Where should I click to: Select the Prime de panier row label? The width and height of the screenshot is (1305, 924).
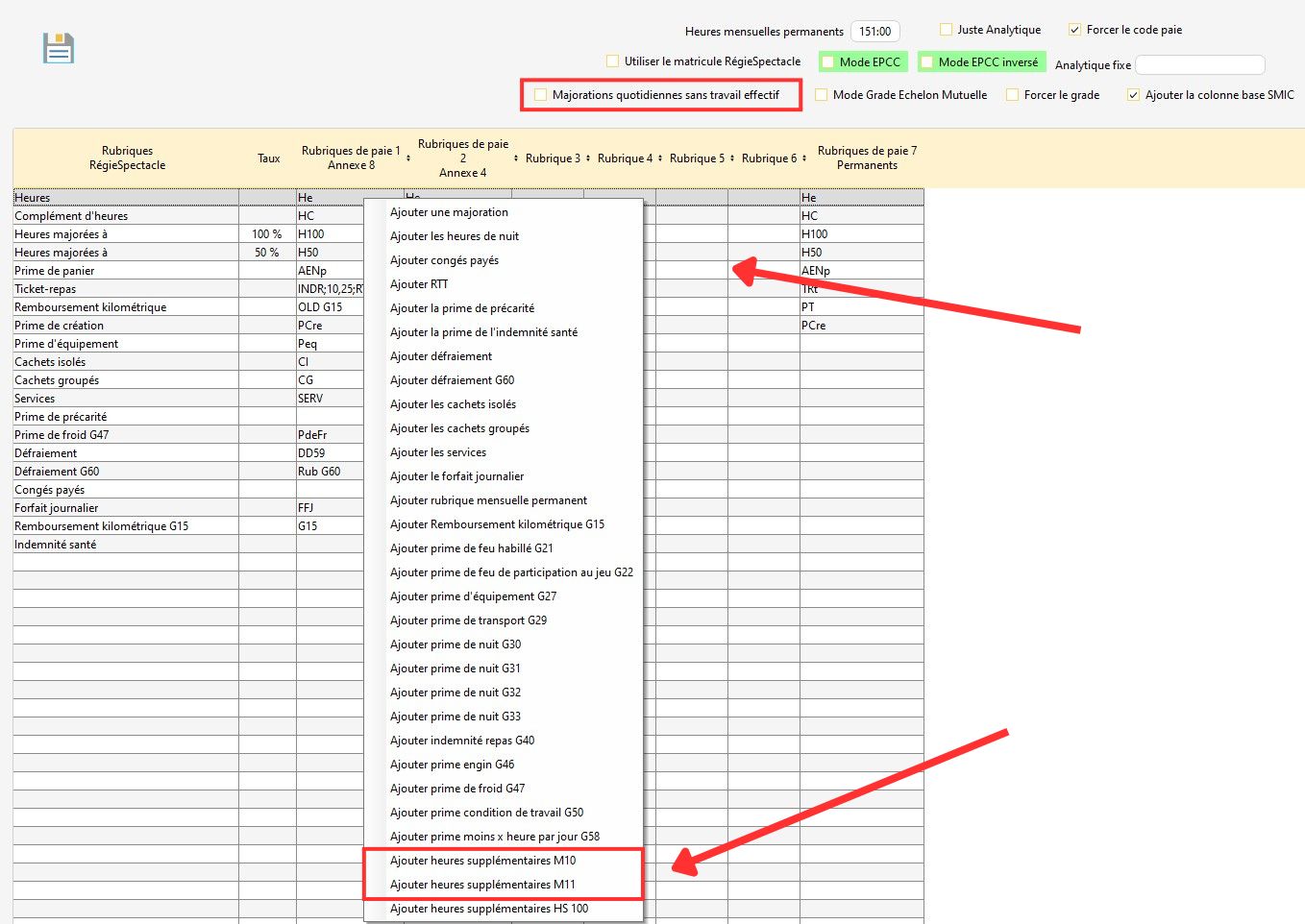click(55, 271)
